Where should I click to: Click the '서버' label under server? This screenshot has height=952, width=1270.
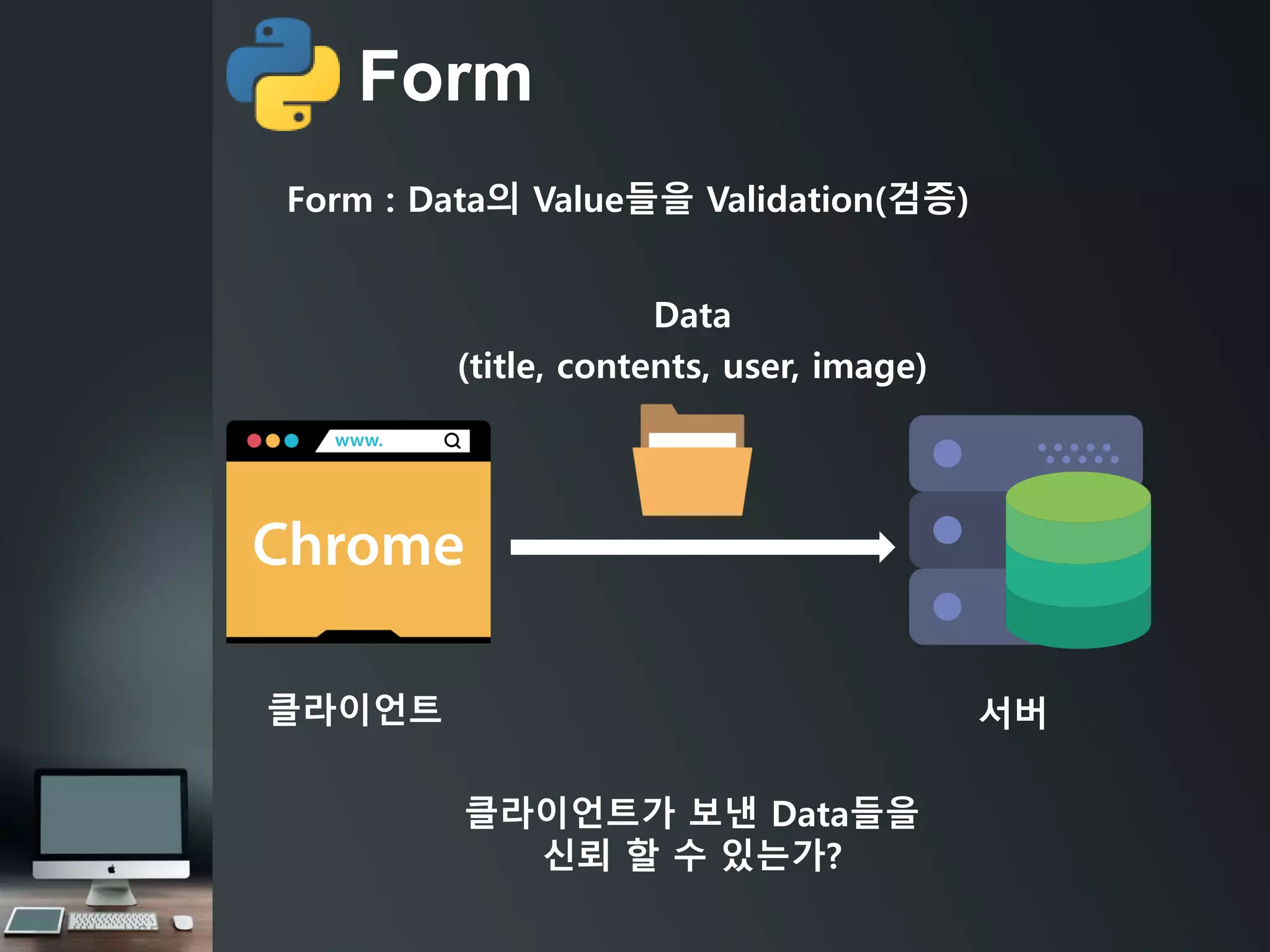[x=1013, y=713]
